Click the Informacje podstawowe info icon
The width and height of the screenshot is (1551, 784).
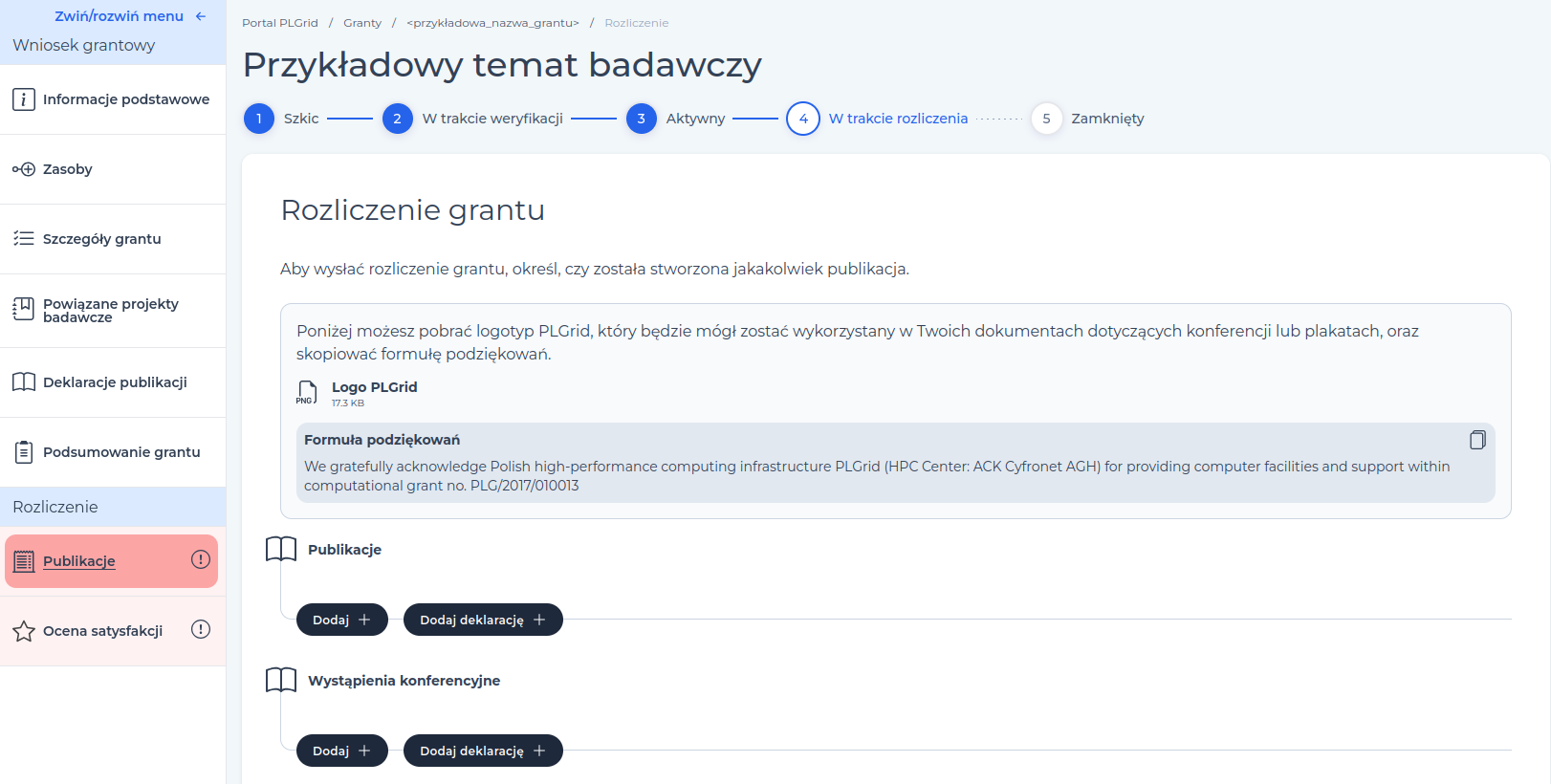(24, 99)
